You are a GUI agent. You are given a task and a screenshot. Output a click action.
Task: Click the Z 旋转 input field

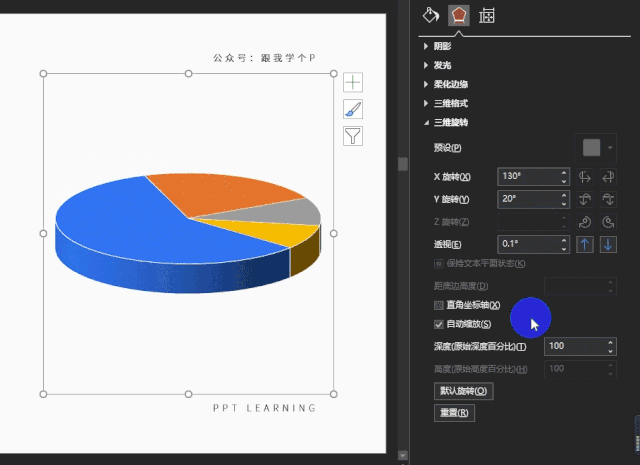pyautogui.click(x=533, y=222)
